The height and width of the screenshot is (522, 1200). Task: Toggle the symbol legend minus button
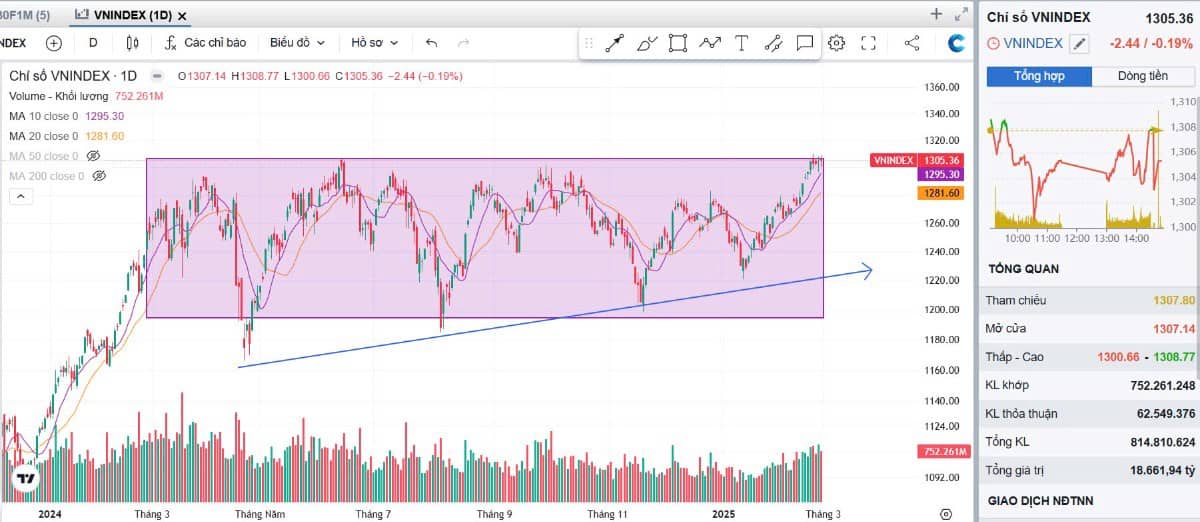pyautogui.click(x=156, y=76)
